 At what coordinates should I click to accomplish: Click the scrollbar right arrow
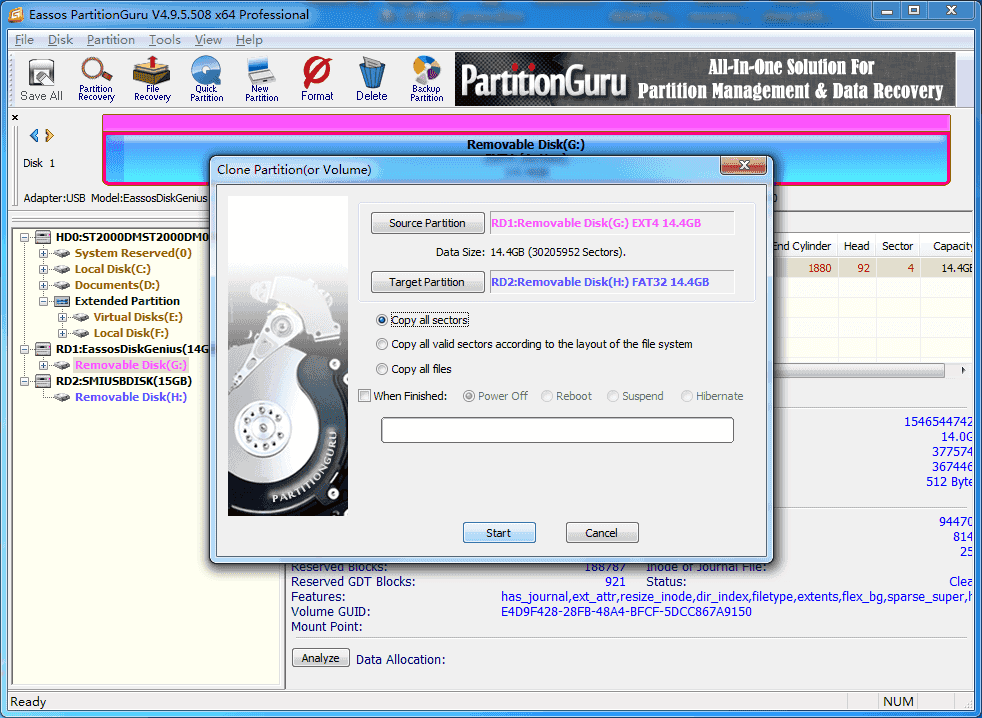(x=963, y=370)
